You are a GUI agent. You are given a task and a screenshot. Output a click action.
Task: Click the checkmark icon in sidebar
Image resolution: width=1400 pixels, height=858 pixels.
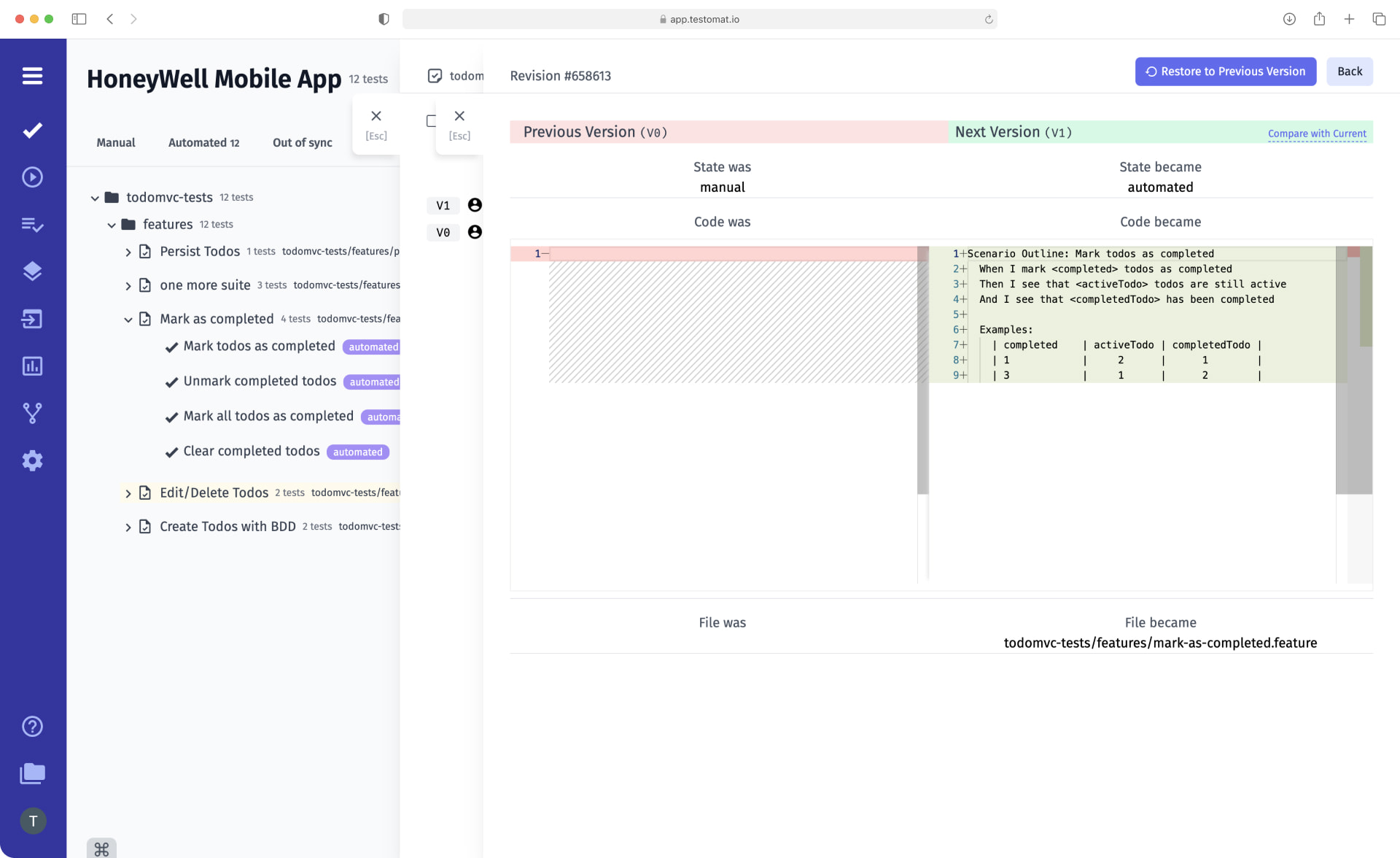pos(33,130)
